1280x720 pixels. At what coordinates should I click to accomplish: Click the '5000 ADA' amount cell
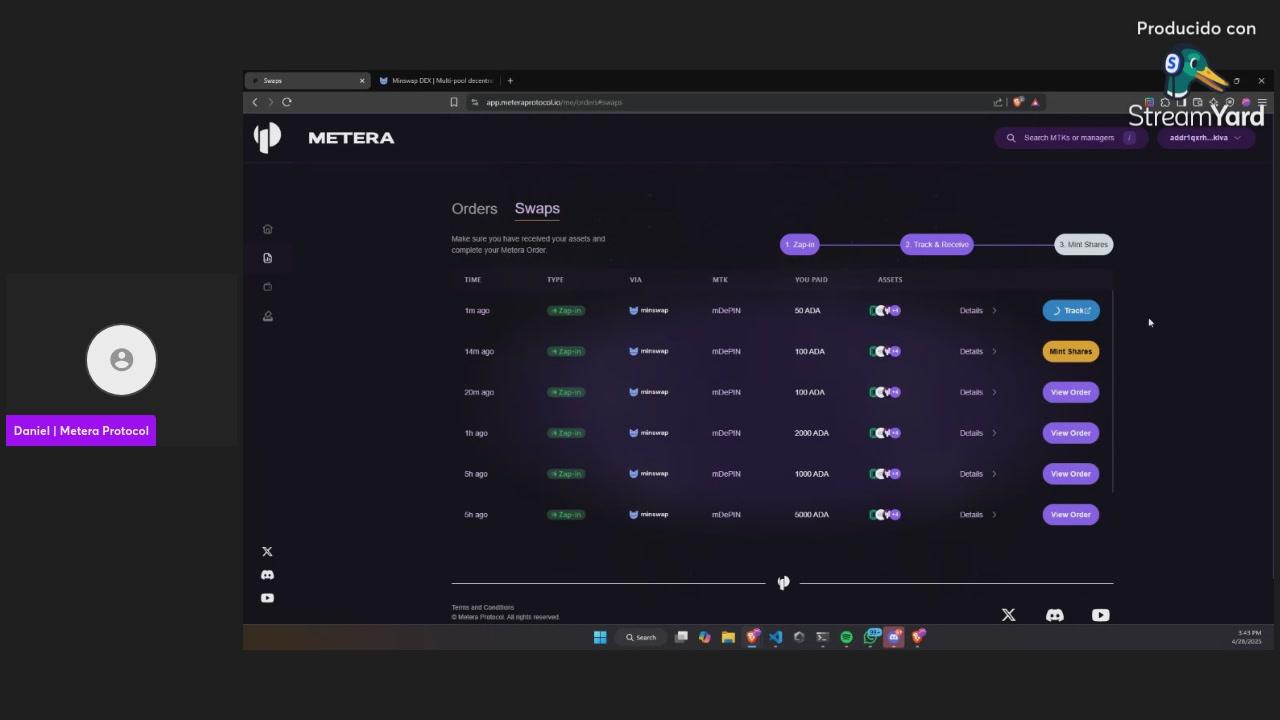[812, 515]
